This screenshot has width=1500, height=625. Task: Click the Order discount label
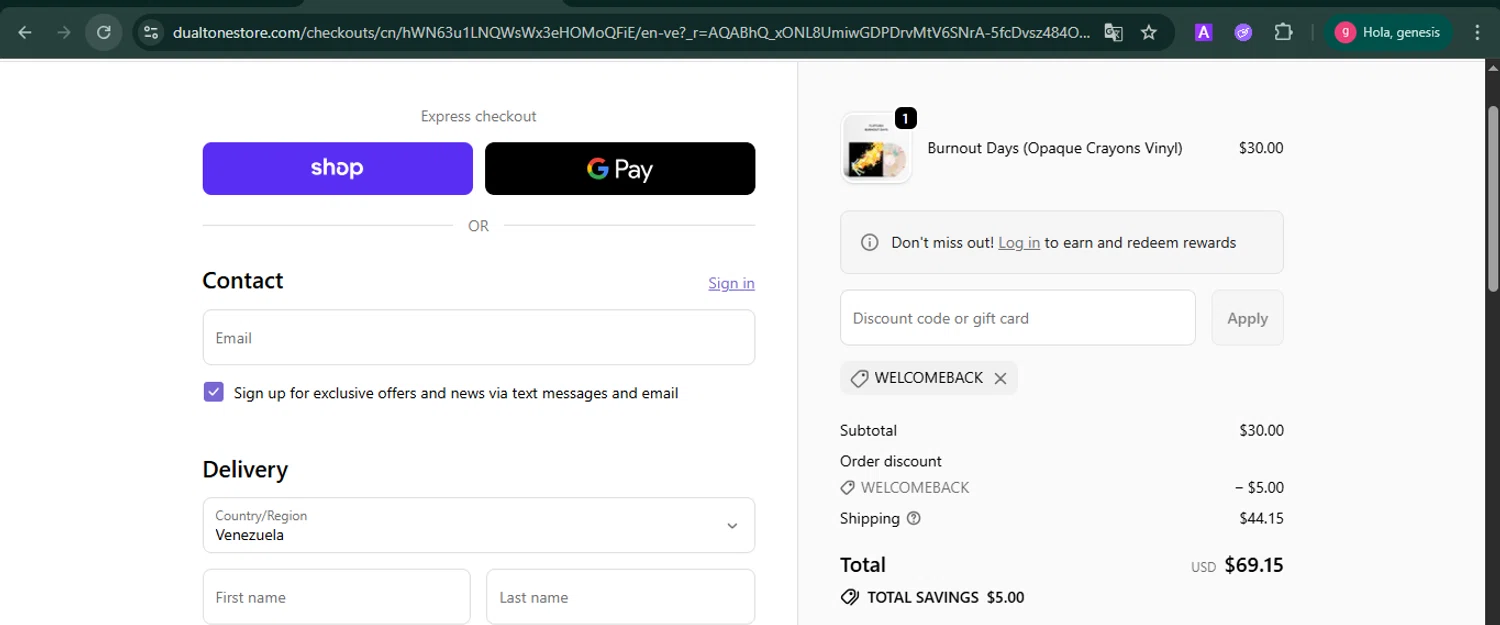[891, 461]
